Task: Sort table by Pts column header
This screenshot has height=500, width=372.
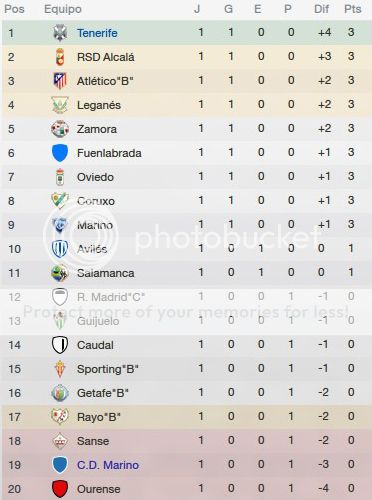Action: coord(353,9)
